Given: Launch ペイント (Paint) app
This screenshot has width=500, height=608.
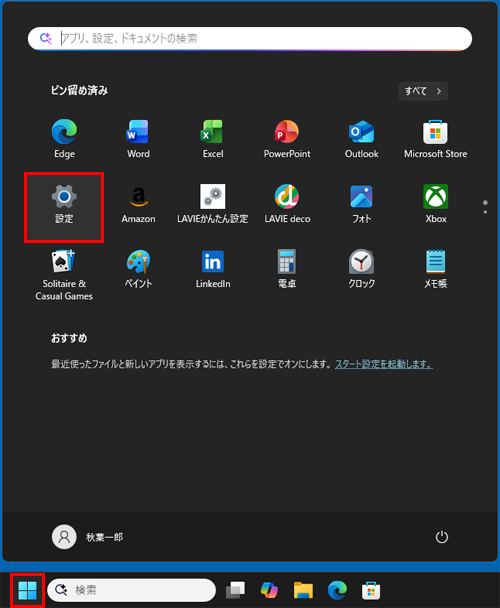Looking at the screenshot, I should (x=138, y=269).
